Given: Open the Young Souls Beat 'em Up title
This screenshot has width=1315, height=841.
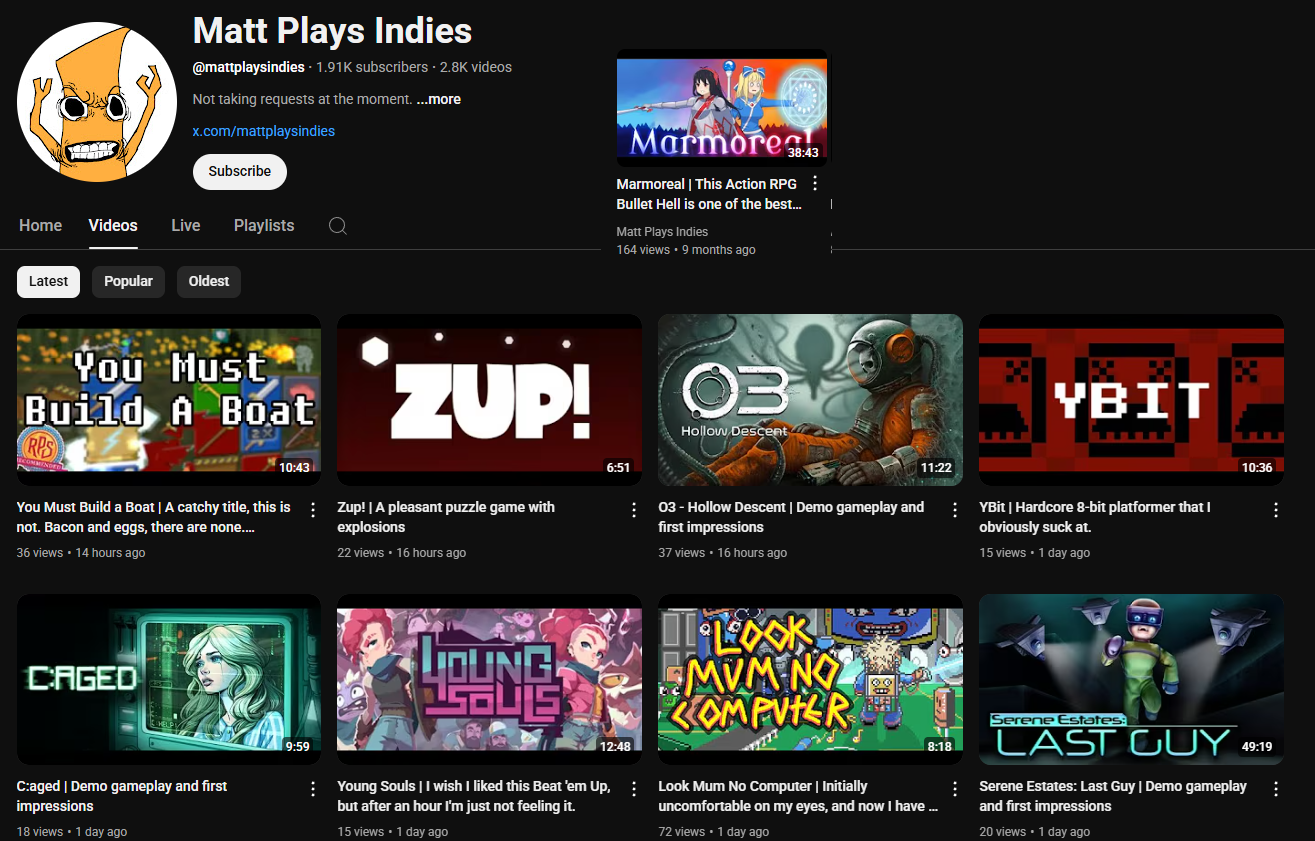Looking at the screenshot, I should pyautogui.click(x=474, y=796).
